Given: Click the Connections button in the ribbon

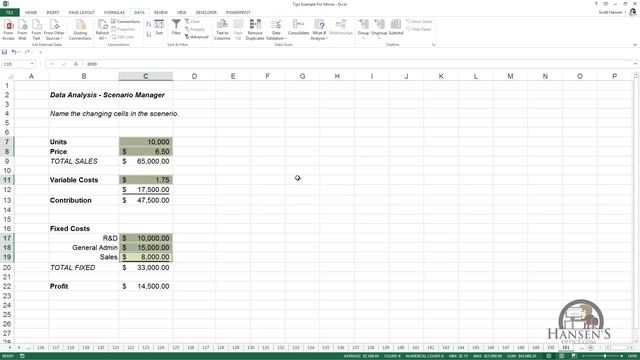Looking at the screenshot, I should [x=125, y=21].
